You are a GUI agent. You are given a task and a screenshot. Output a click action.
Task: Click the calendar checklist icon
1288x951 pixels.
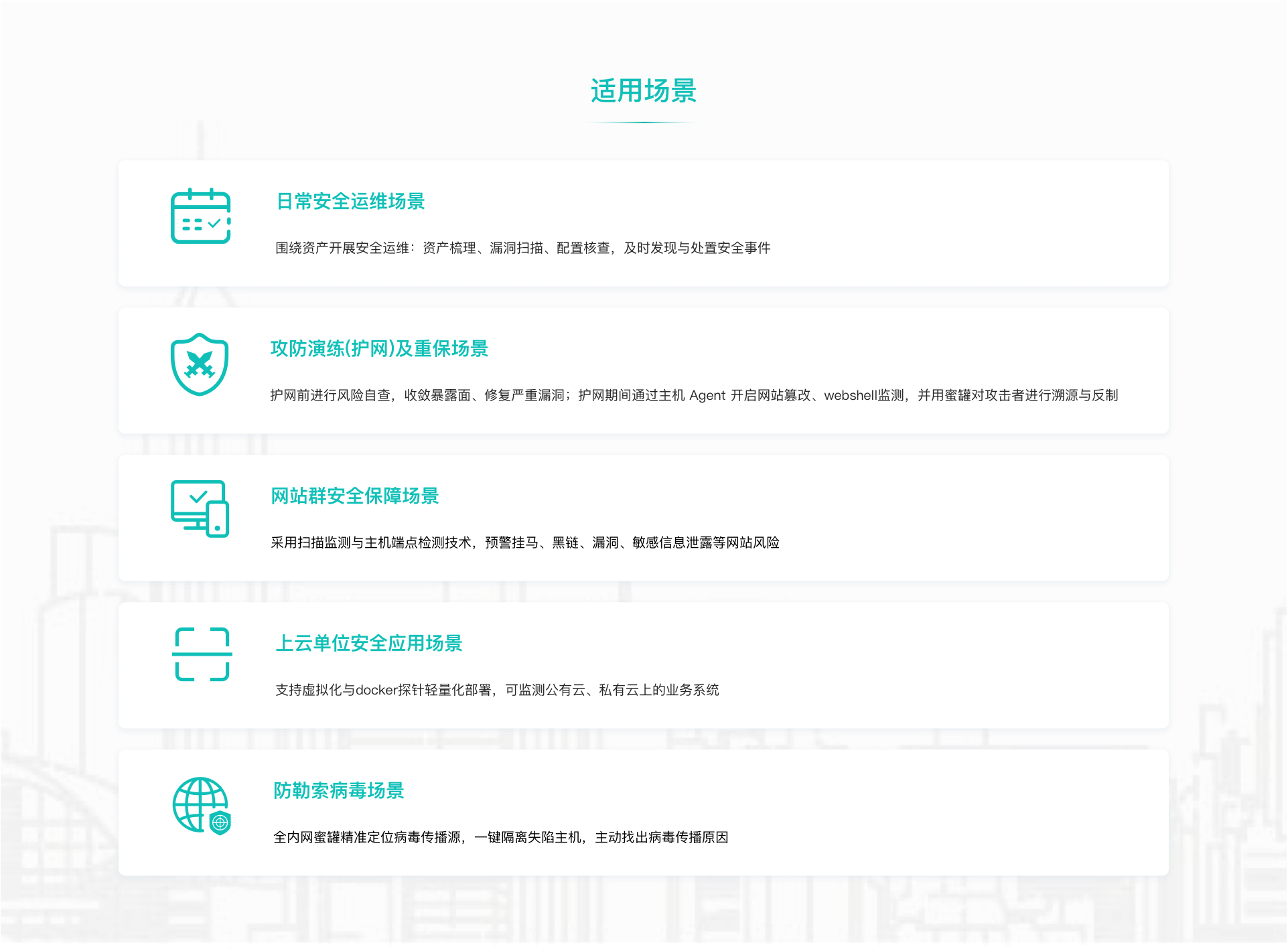tap(200, 216)
